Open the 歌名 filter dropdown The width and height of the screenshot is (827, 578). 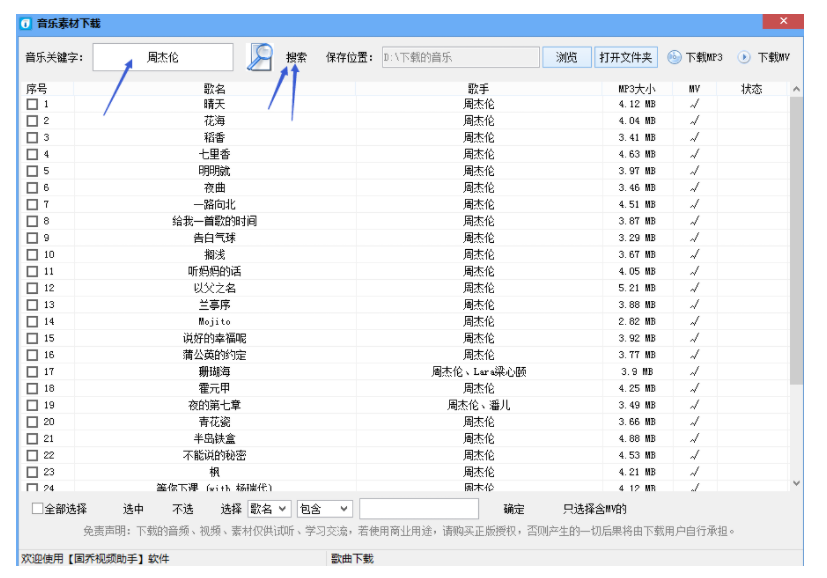click(x=270, y=509)
